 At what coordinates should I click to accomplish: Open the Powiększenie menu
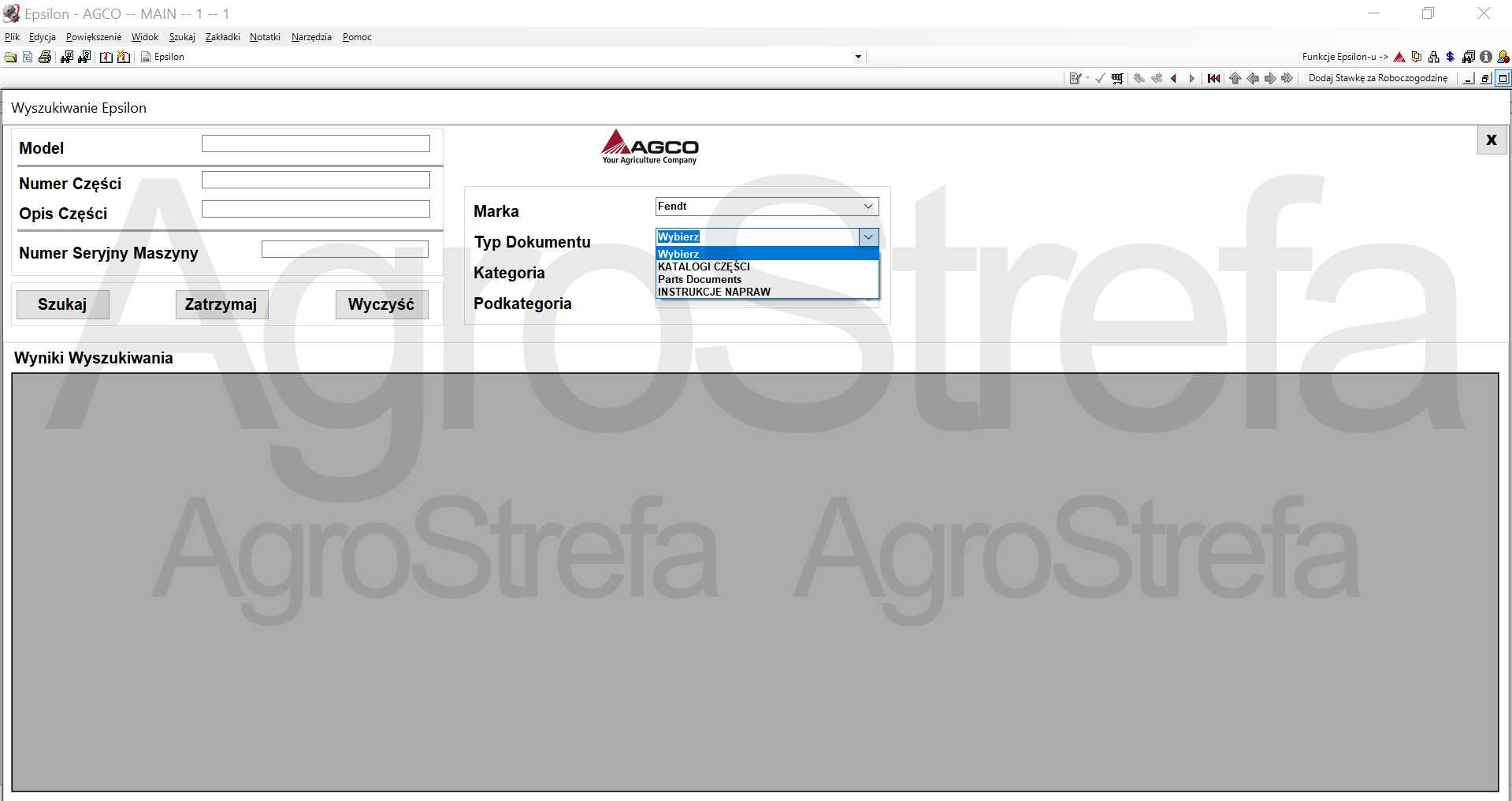[x=94, y=37]
